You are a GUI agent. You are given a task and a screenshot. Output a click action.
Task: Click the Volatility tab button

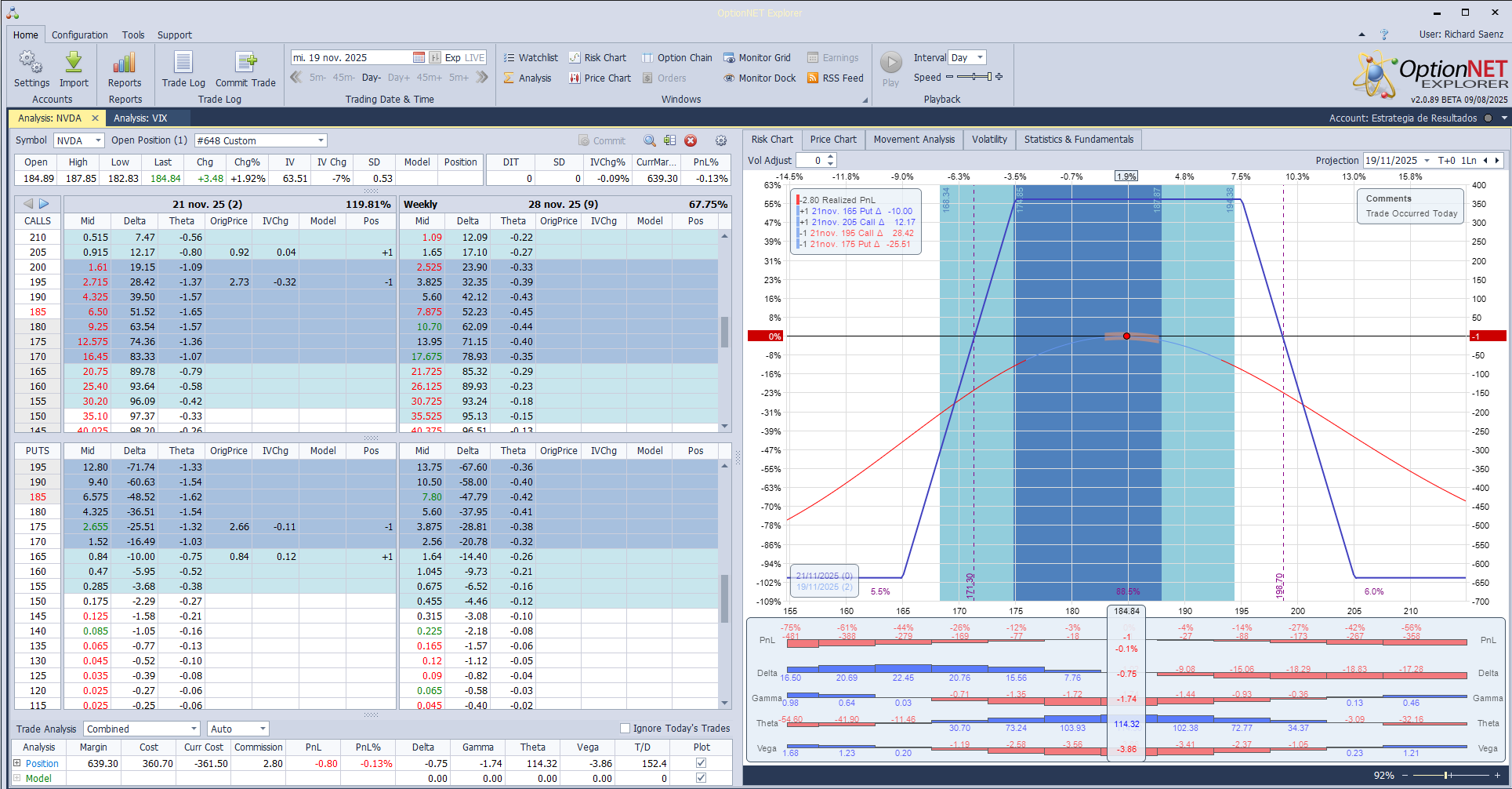click(x=989, y=140)
